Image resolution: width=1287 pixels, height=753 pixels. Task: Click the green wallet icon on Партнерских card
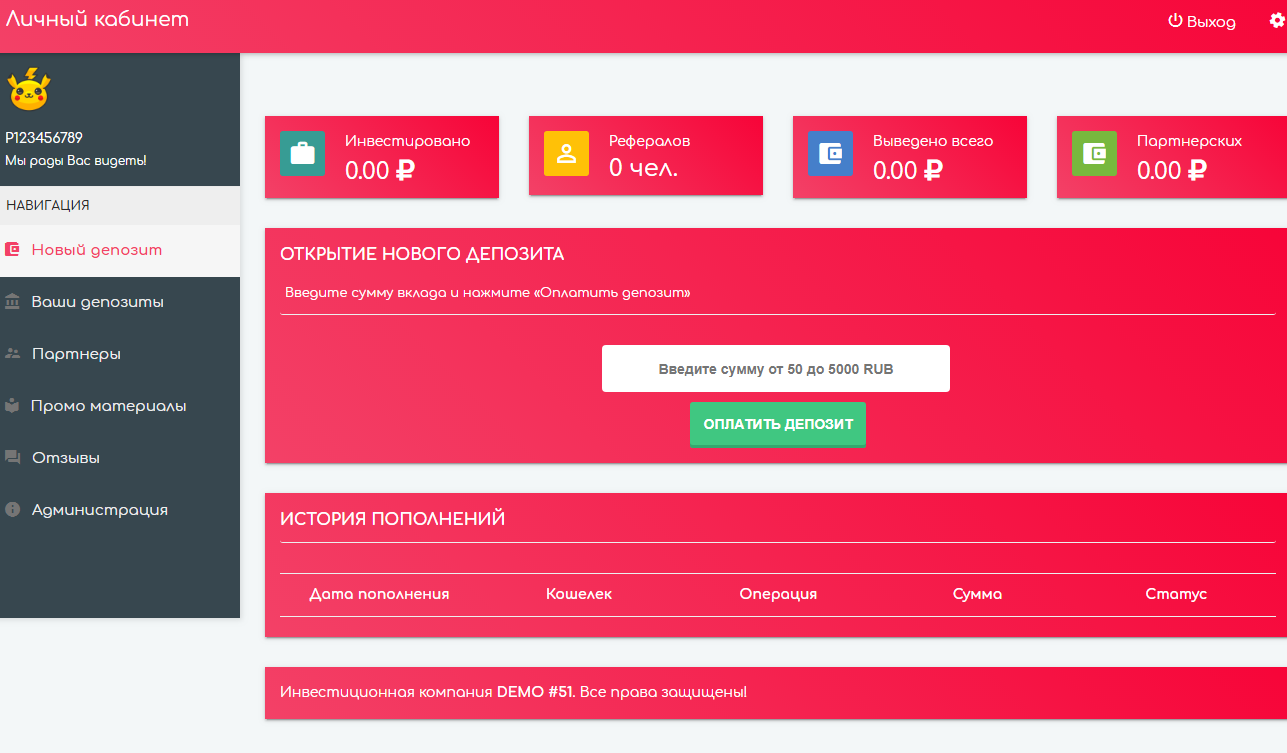[x=1094, y=154]
